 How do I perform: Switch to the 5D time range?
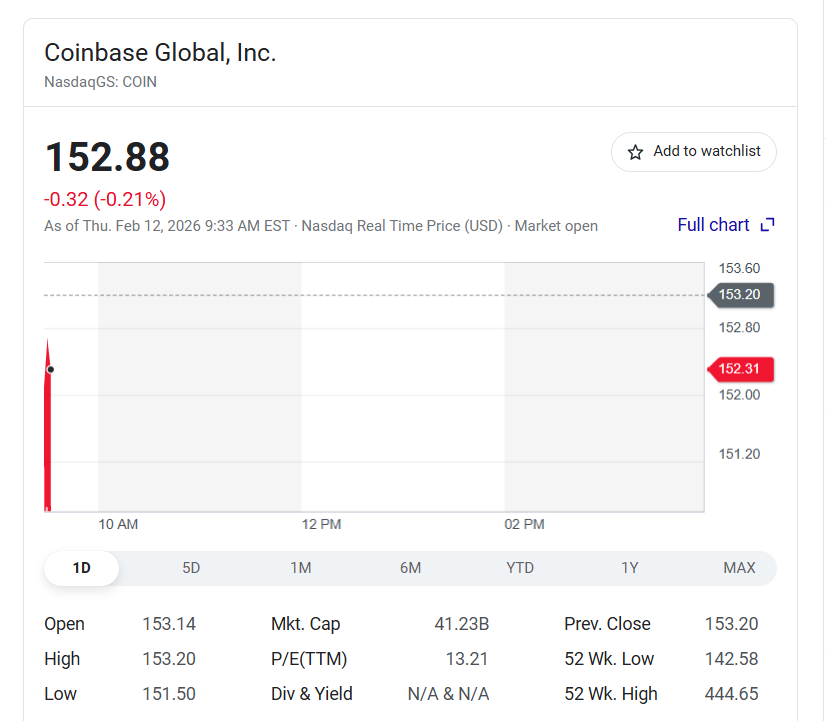[x=191, y=568]
